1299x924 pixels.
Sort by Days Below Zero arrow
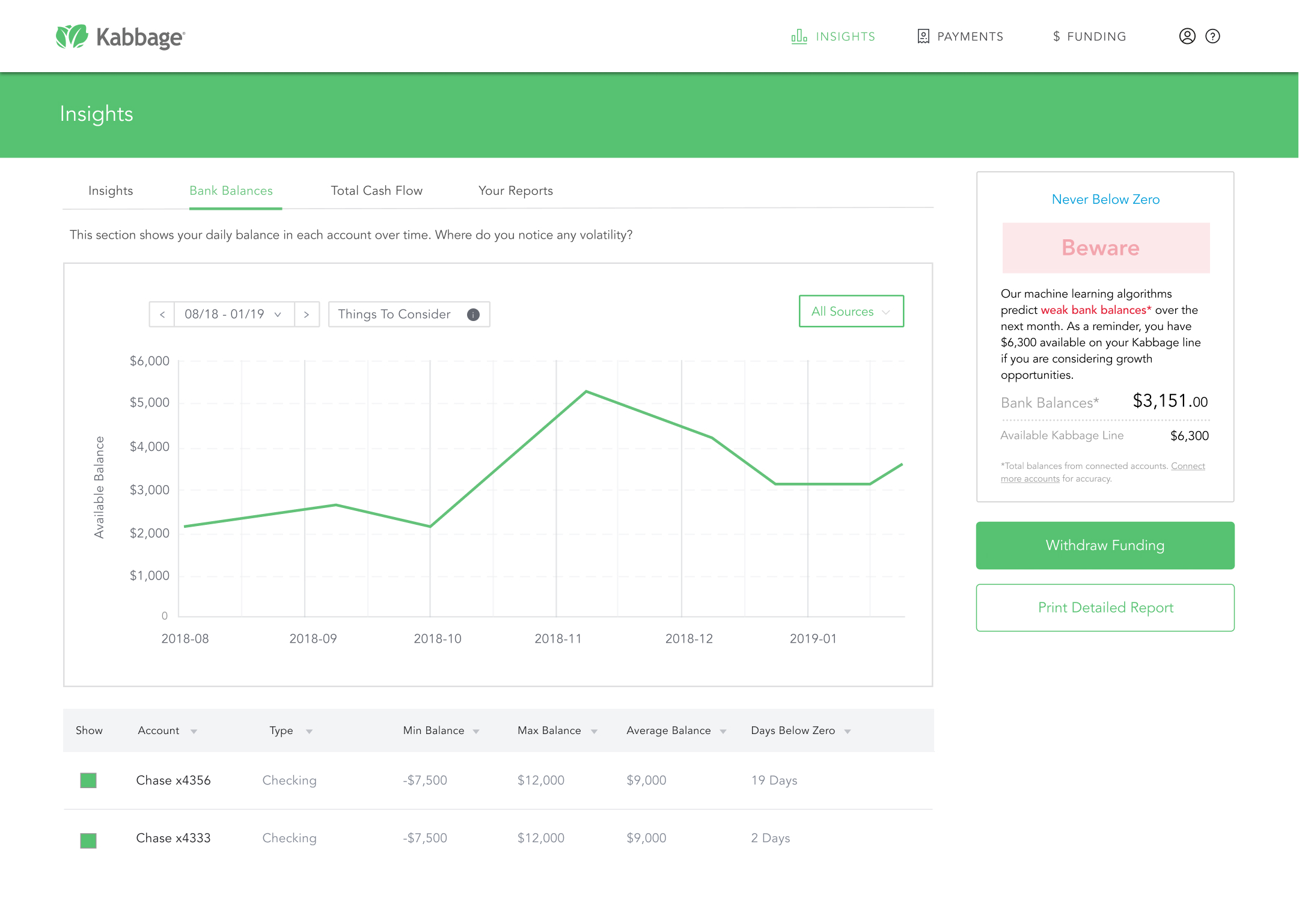[x=847, y=732]
